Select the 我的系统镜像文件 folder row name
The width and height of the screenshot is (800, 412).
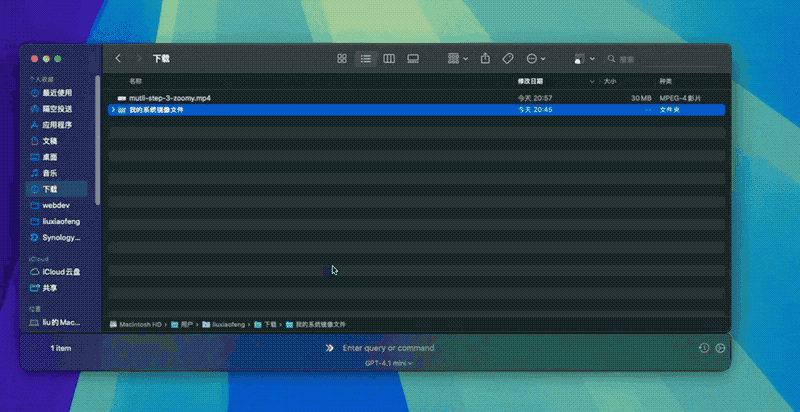(x=156, y=110)
